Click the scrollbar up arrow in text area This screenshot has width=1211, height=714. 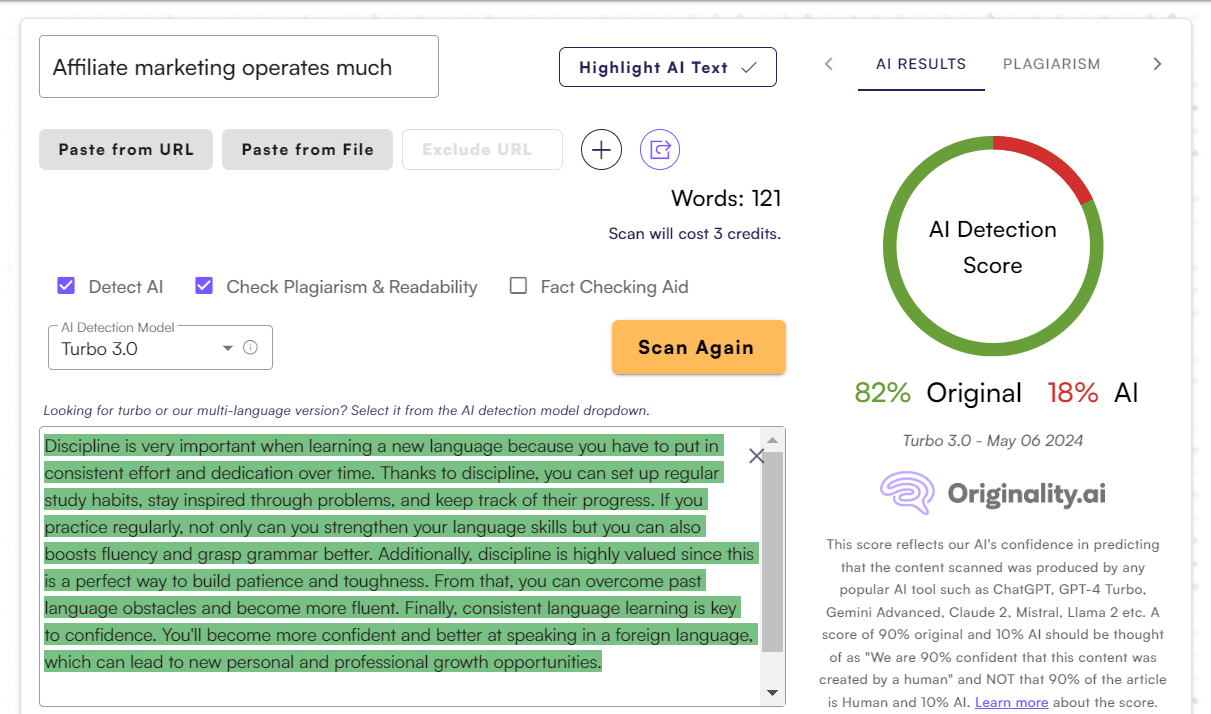coord(772,440)
